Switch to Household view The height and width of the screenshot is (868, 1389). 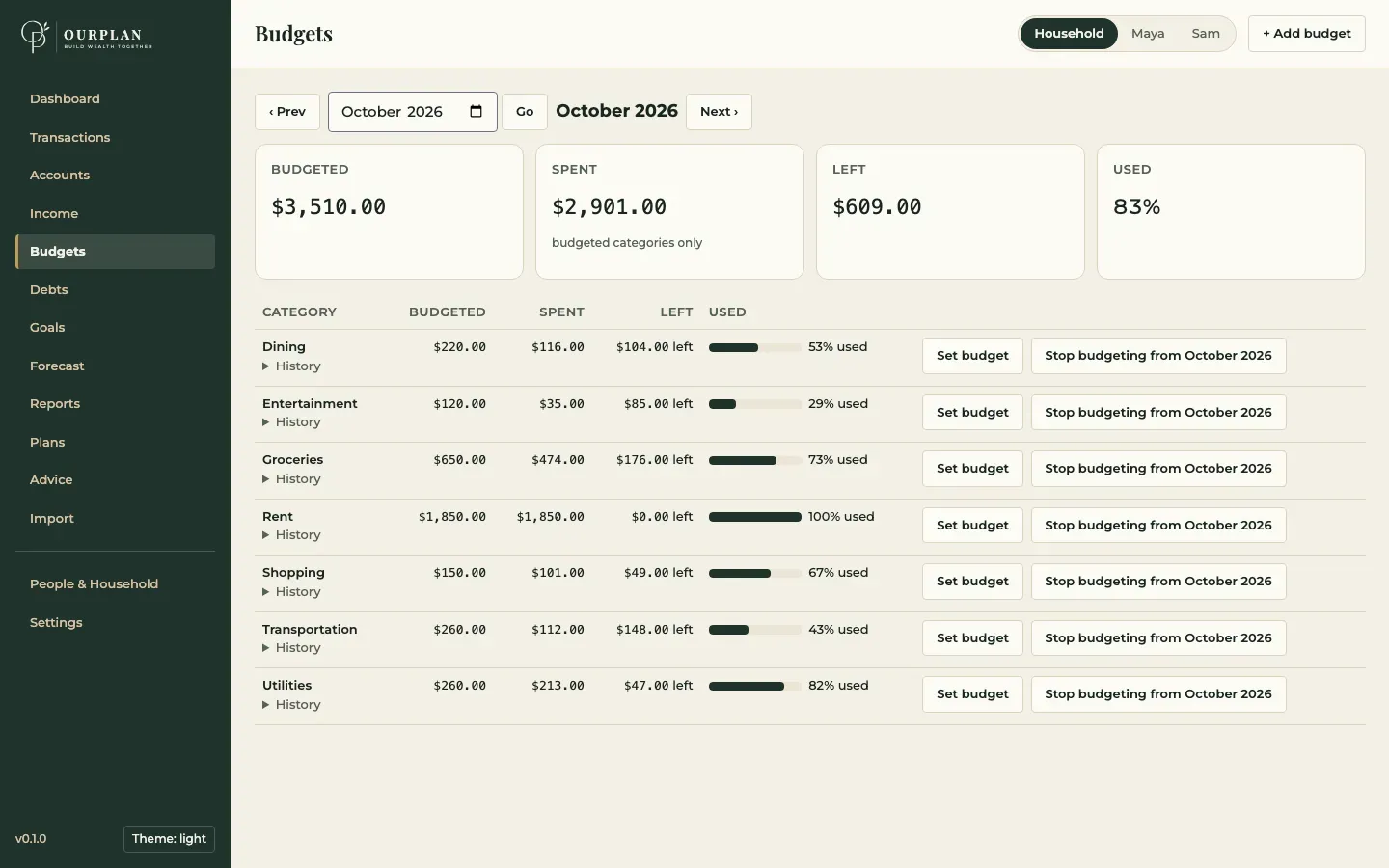click(x=1069, y=34)
